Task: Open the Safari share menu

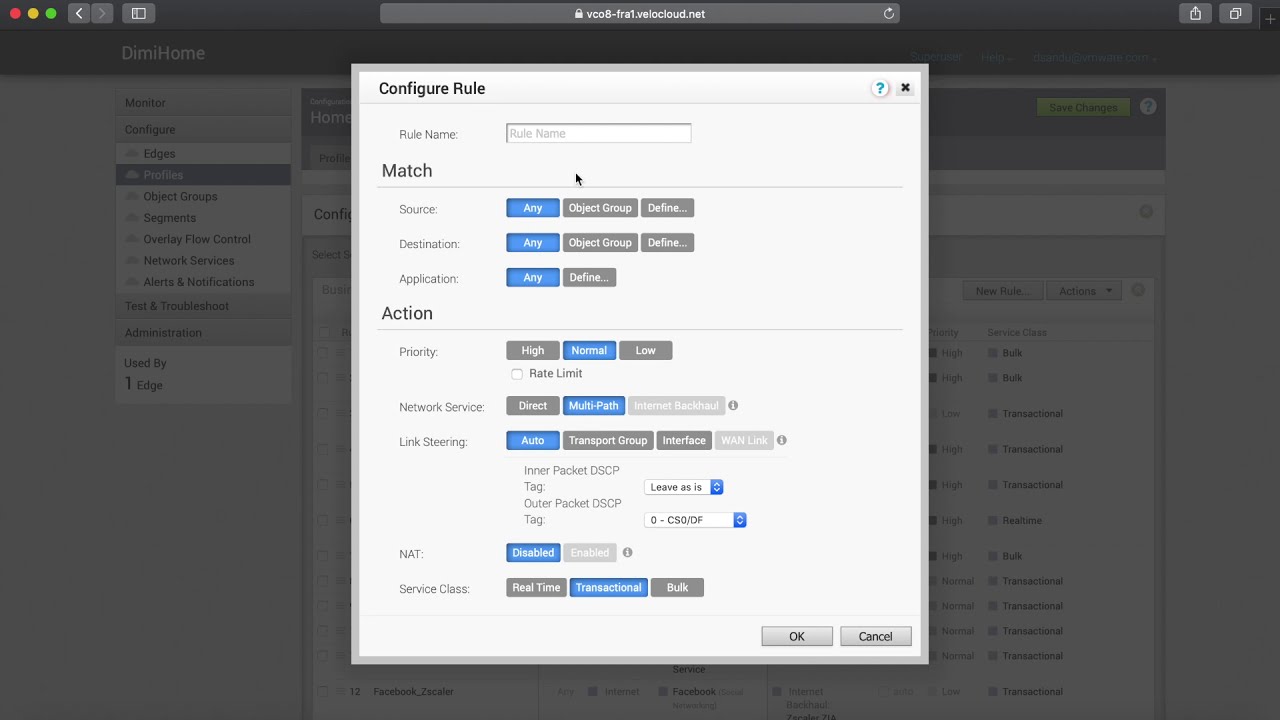Action: pyautogui.click(x=1195, y=13)
